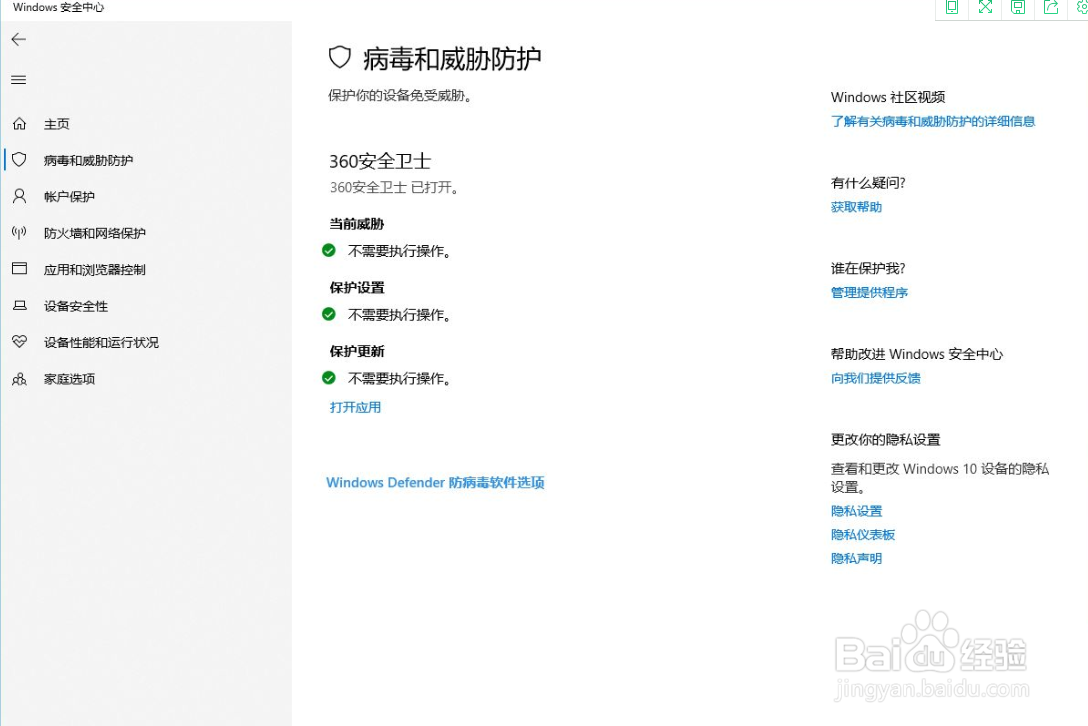Open 管理提供程序 link
Viewport: 1088px width, 726px height.
[869, 292]
